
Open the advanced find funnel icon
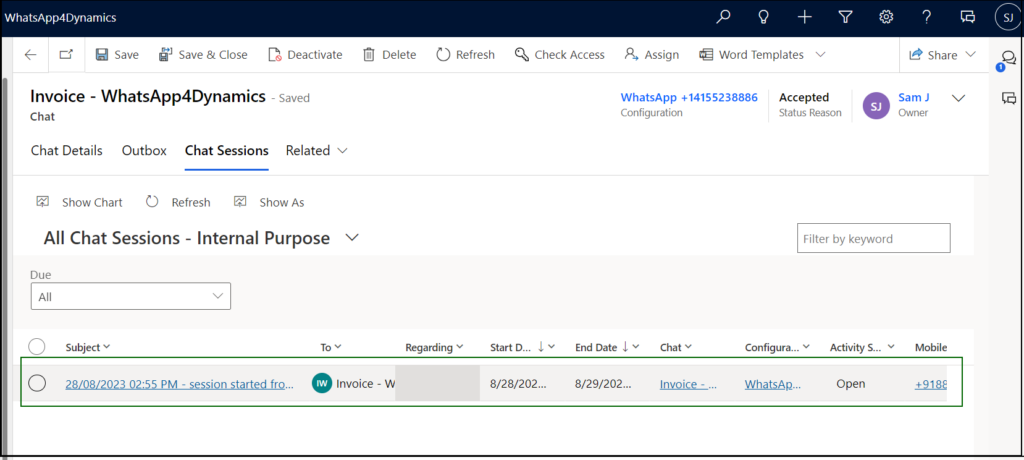(x=845, y=18)
